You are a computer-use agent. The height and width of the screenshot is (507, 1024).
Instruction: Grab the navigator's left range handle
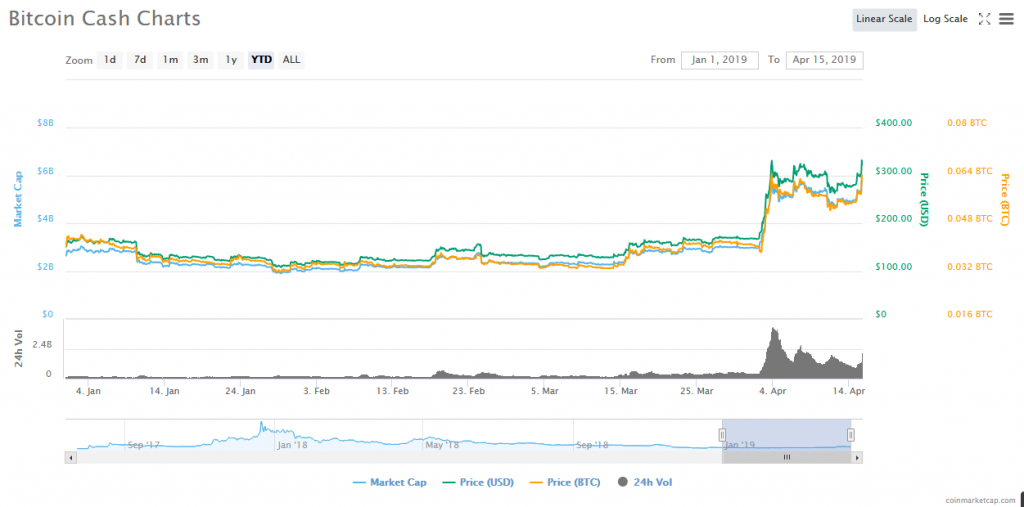click(722, 434)
